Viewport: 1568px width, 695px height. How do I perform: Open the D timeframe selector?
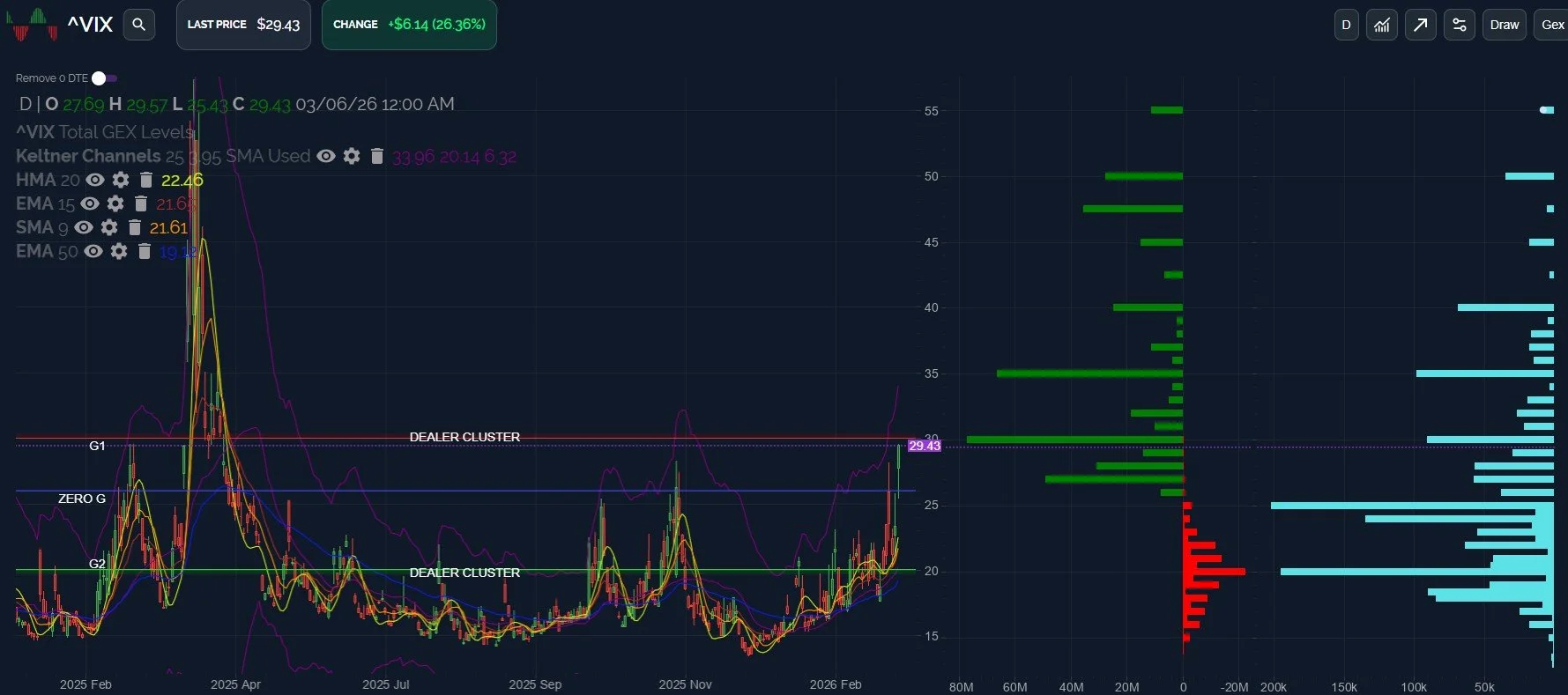coord(1346,25)
